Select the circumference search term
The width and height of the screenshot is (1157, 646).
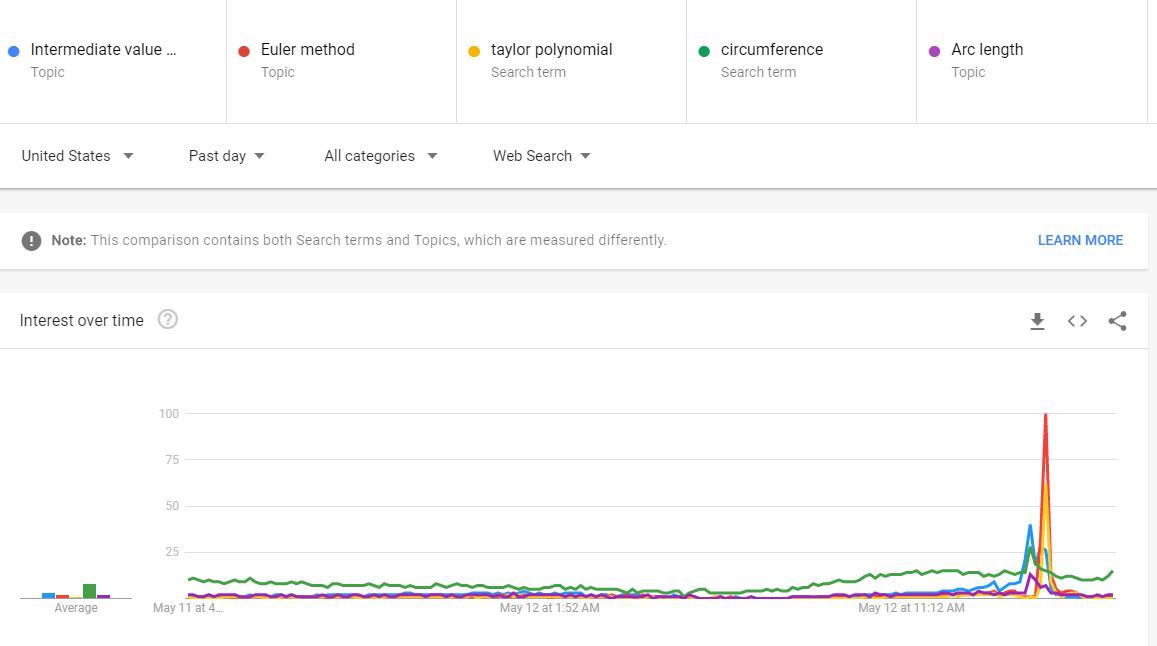point(771,50)
